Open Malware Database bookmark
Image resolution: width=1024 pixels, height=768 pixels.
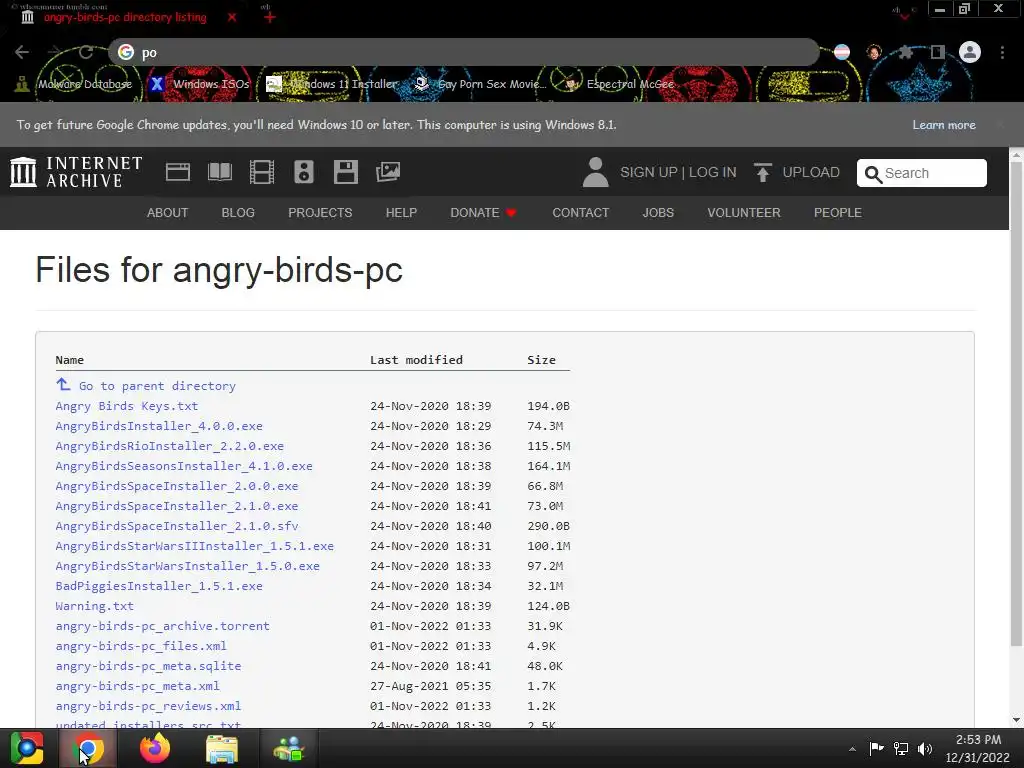[x=74, y=84]
